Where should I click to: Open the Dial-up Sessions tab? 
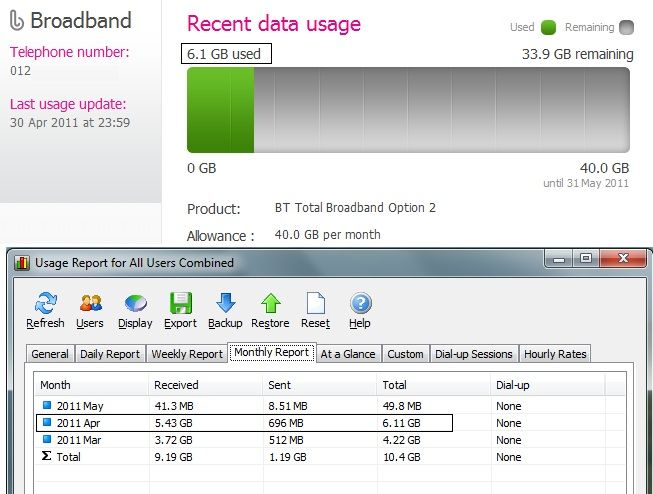(474, 354)
